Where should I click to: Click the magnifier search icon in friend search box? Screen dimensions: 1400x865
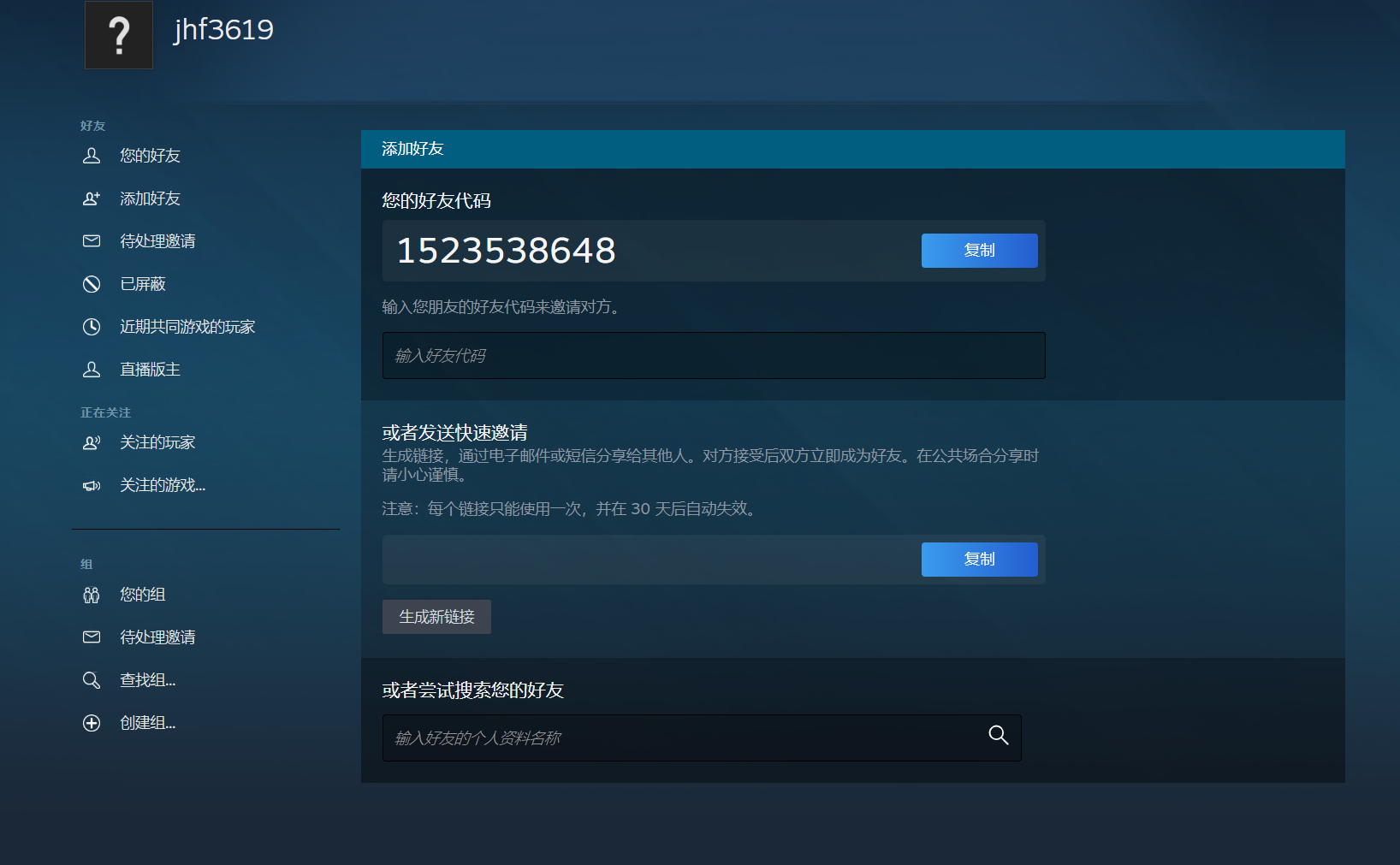[x=998, y=735]
